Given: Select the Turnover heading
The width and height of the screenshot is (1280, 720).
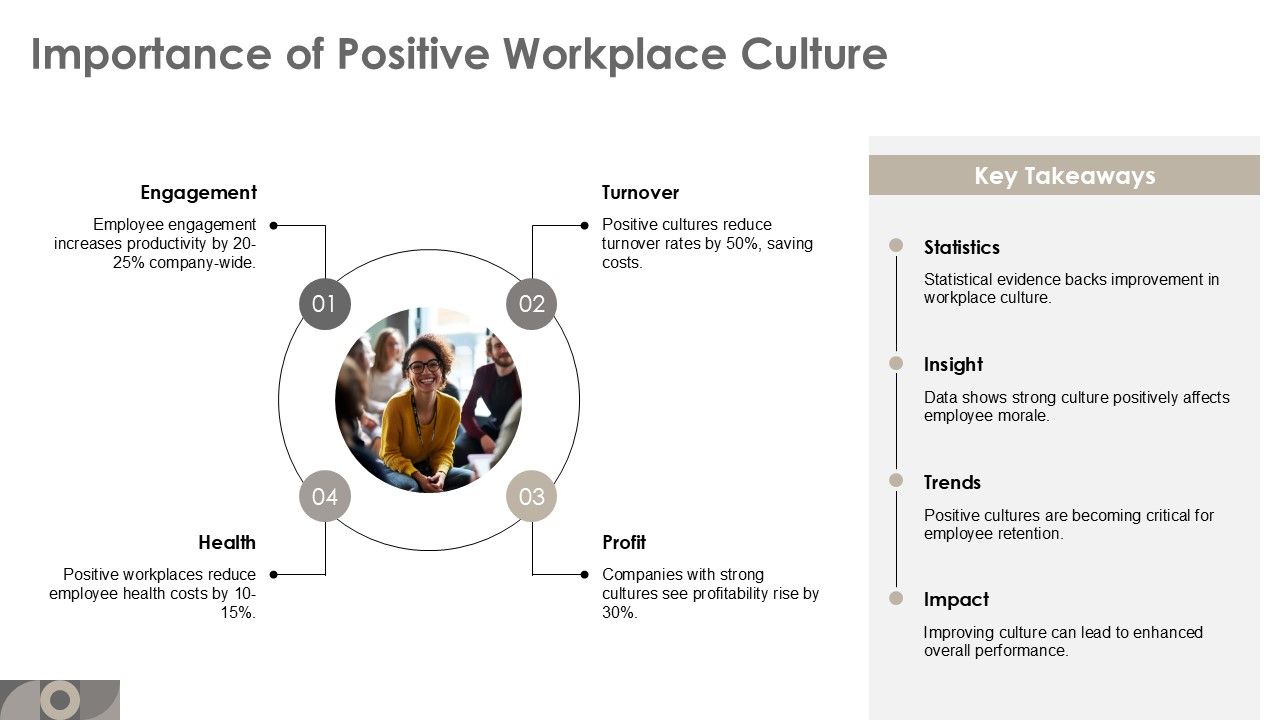Looking at the screenshot, I should [x=640, y=192].
